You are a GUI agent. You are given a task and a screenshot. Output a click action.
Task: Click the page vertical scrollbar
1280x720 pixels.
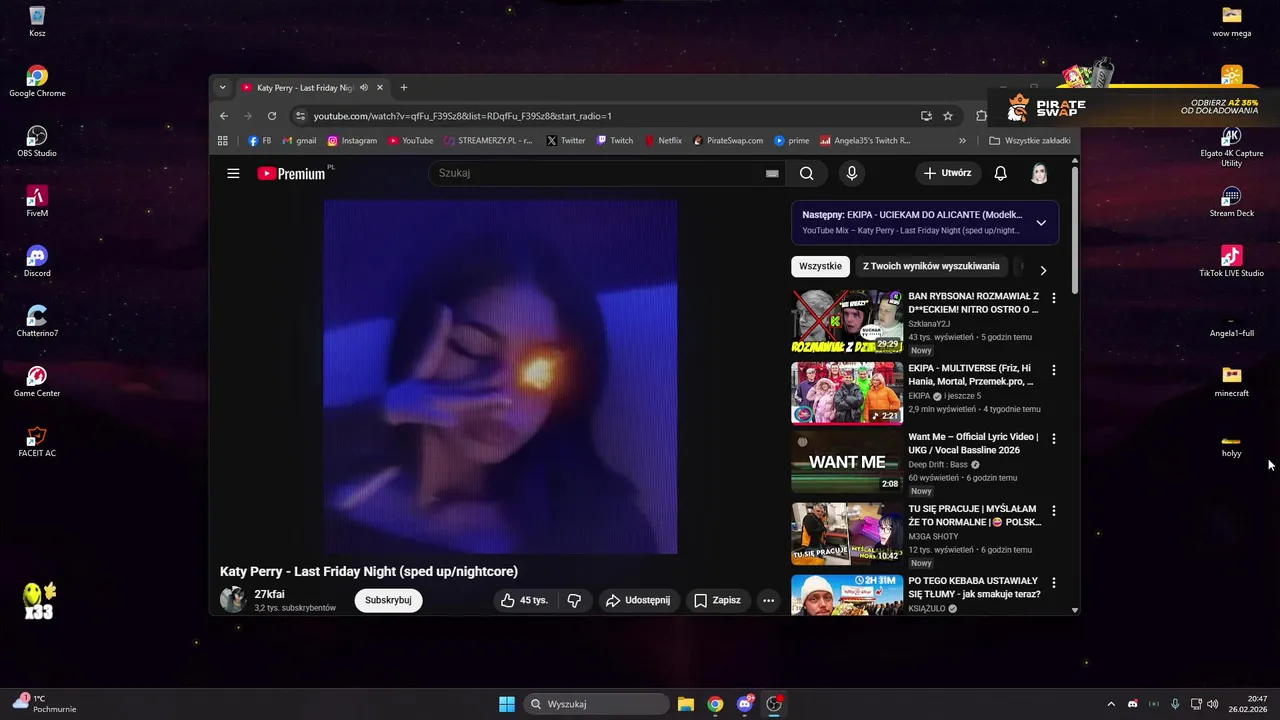point(1075,230)
